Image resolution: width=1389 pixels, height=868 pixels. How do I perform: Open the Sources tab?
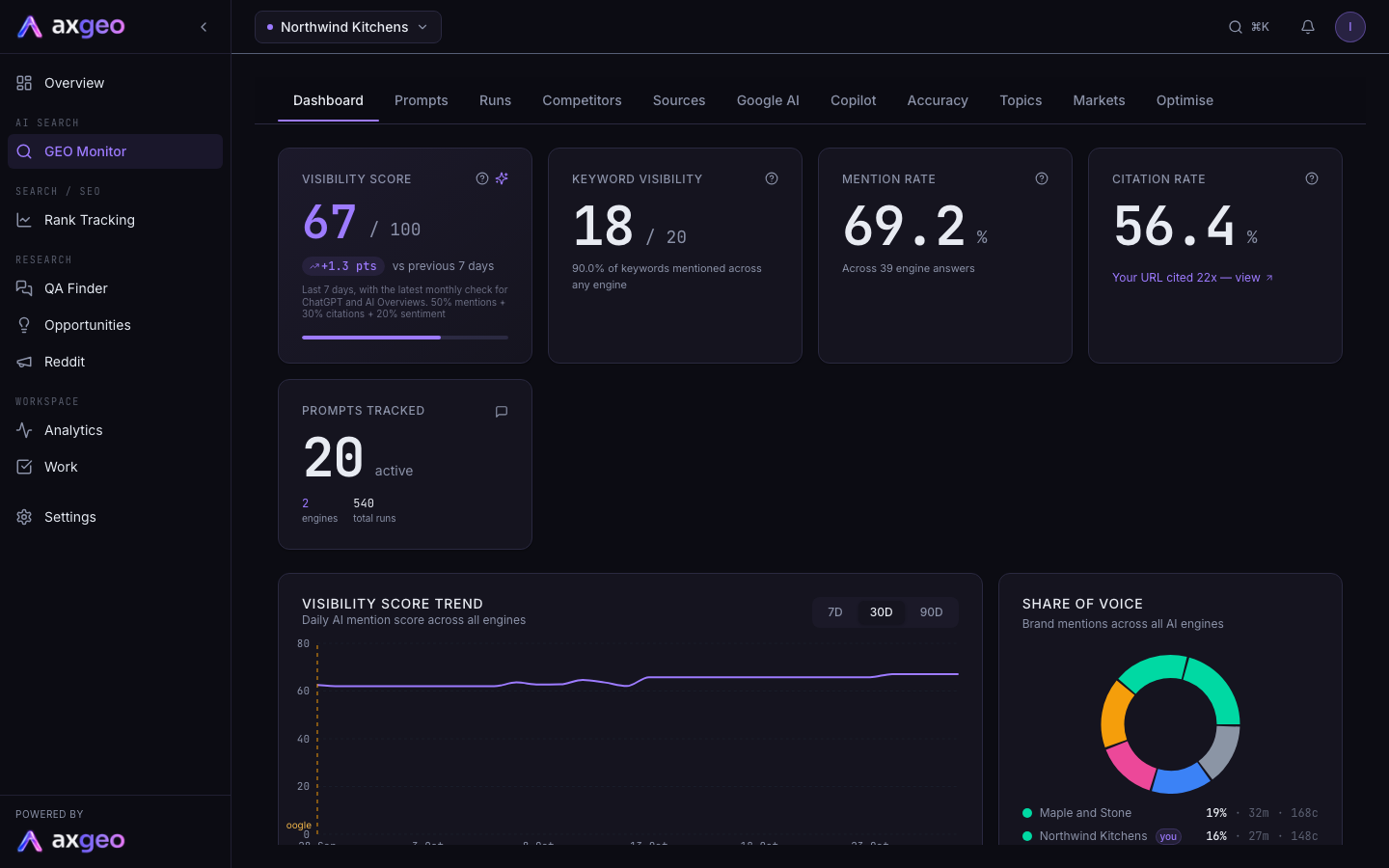[679, 100]
